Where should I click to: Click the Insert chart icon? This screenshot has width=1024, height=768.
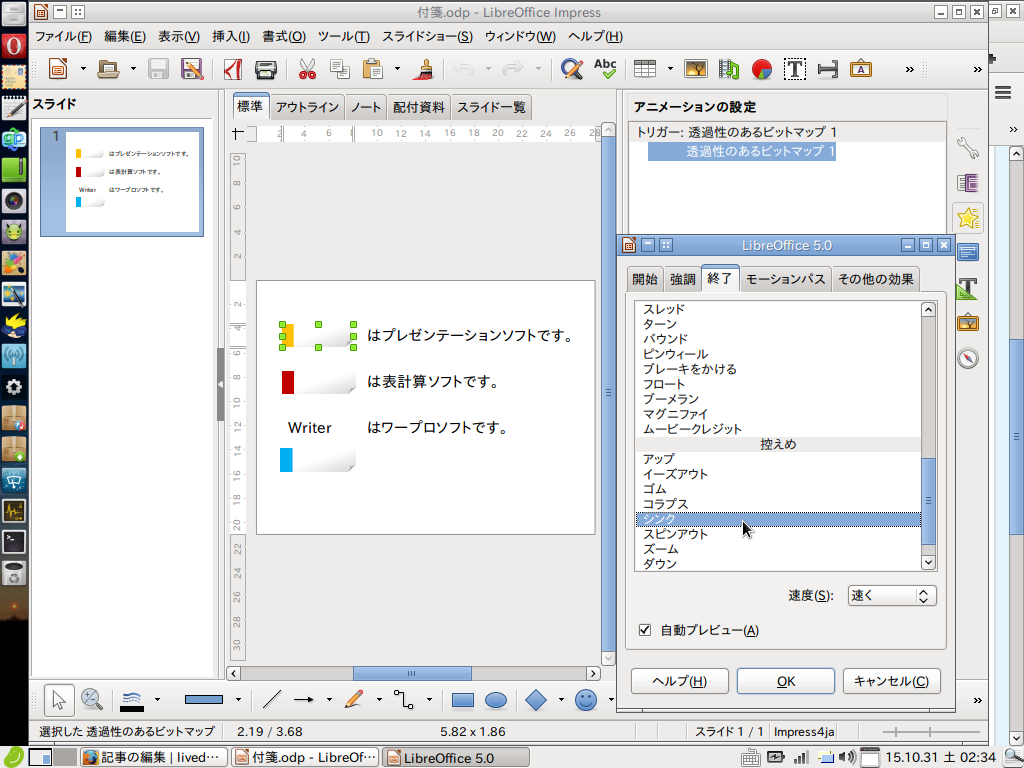(x=762, y=69)
